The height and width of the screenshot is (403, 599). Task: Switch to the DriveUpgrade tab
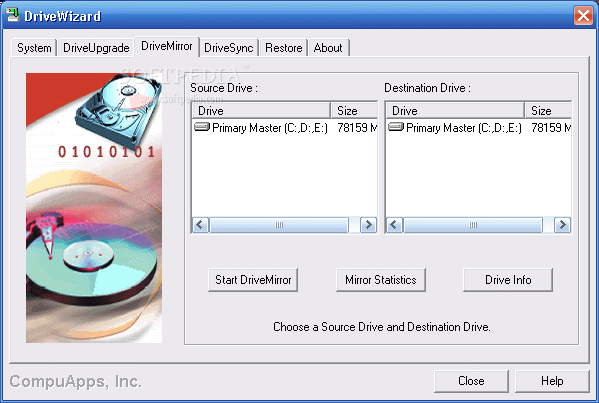coord(96,48)
